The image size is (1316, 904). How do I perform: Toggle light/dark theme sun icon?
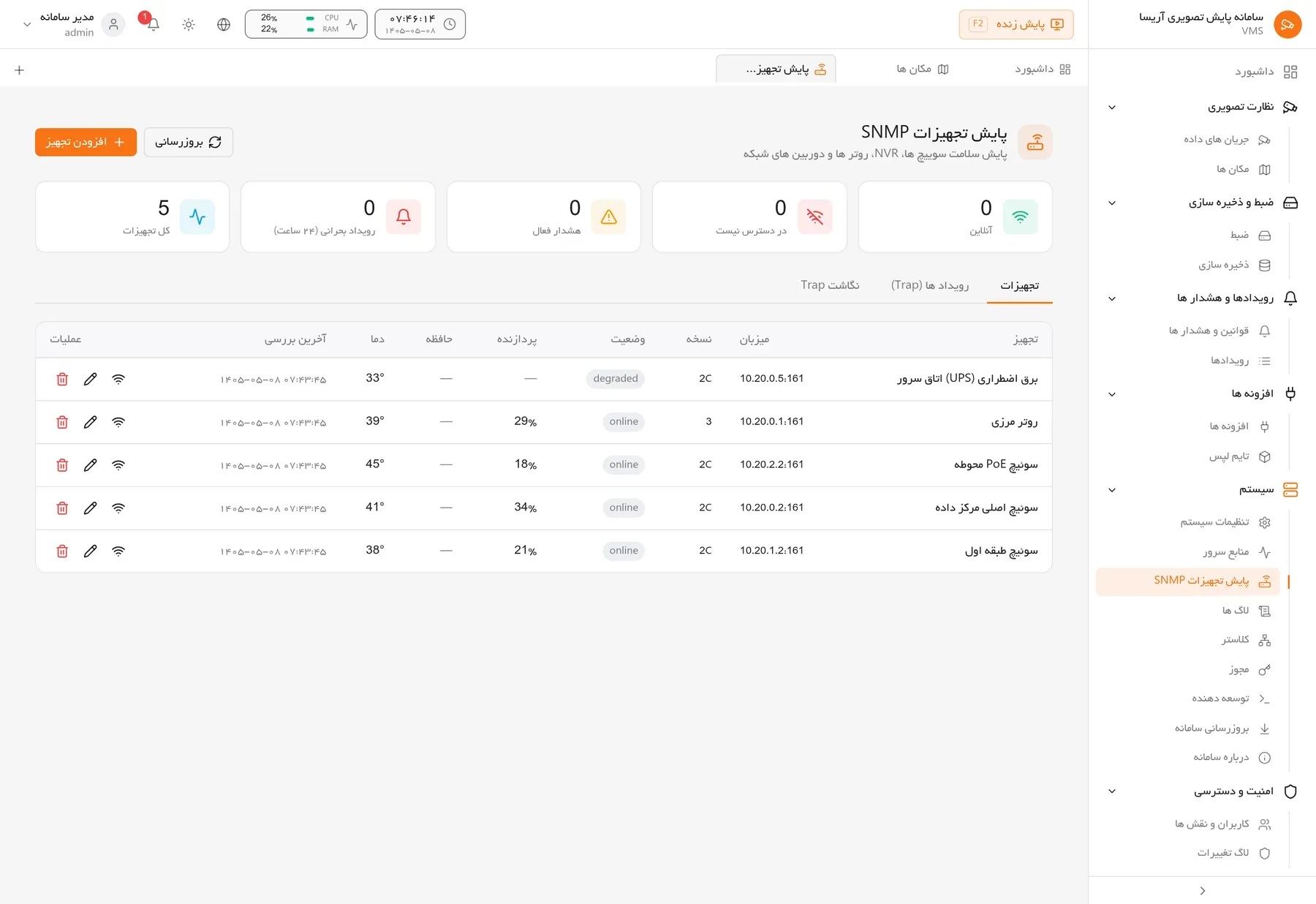coord(189,24)
